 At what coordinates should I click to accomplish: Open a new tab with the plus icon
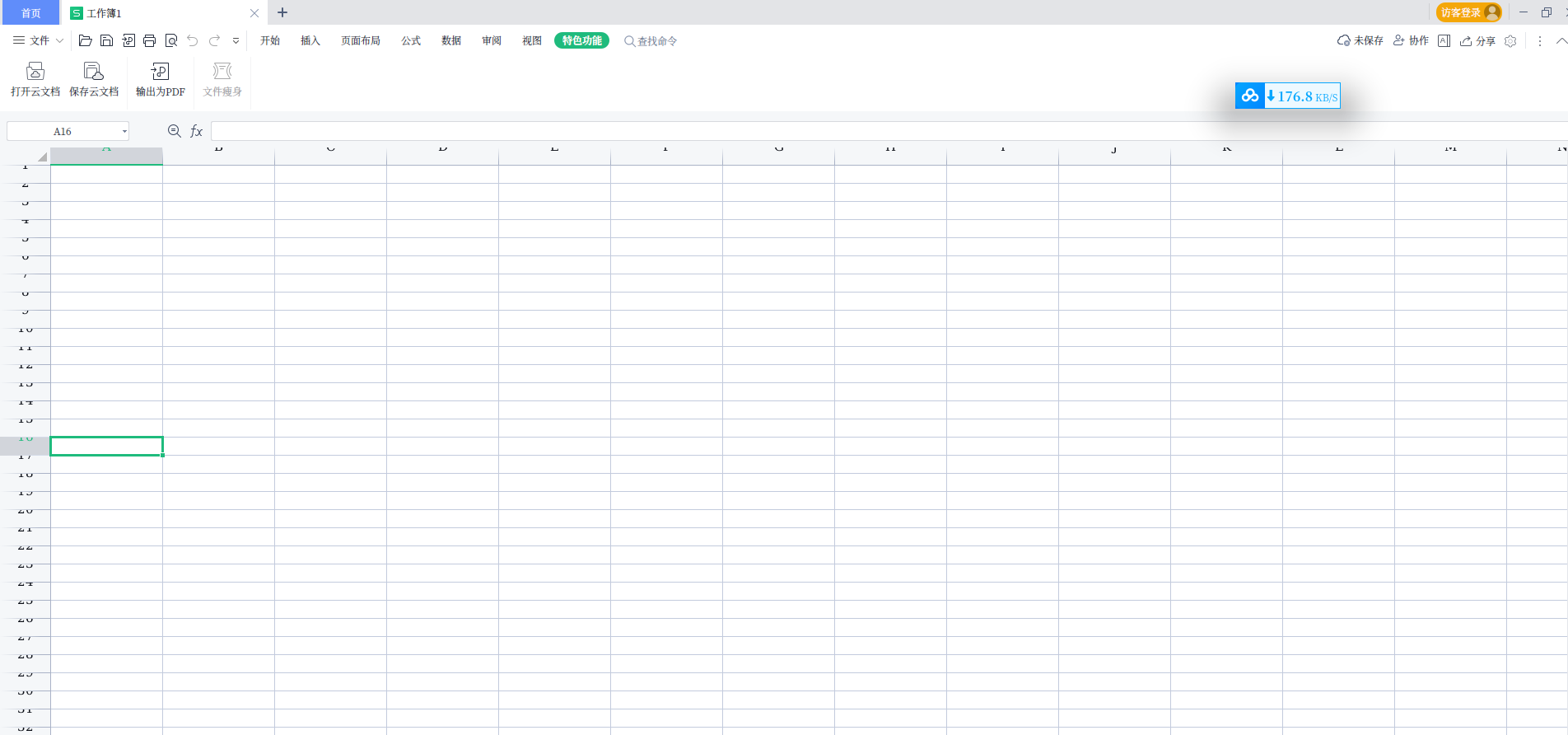(x=282, y=12)
